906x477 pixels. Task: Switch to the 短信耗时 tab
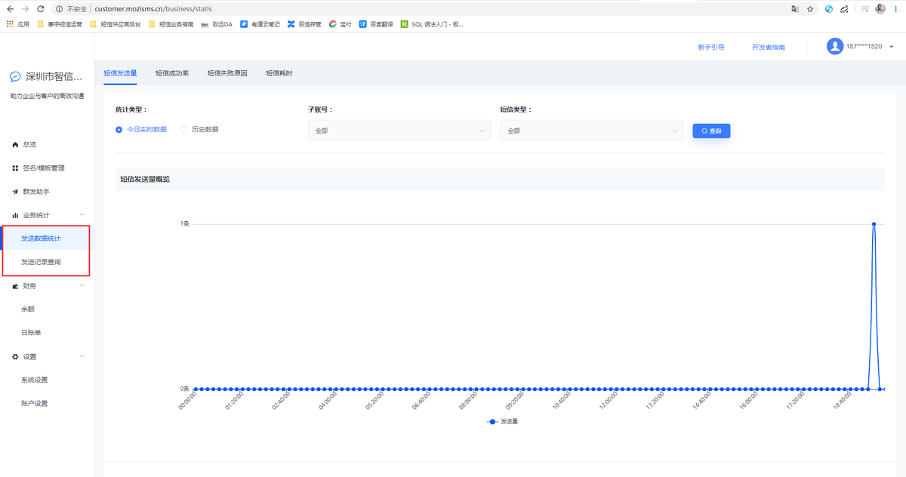point(279,73)
